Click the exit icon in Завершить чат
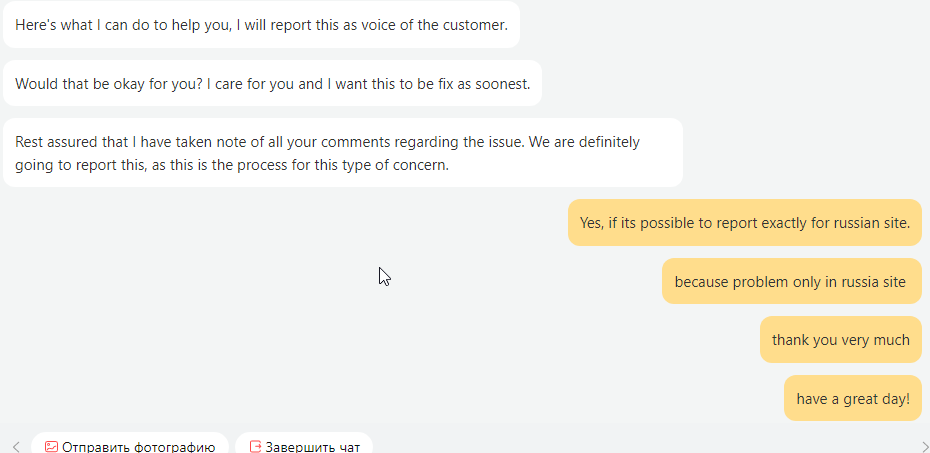The image size is (930, 453). 256,446
